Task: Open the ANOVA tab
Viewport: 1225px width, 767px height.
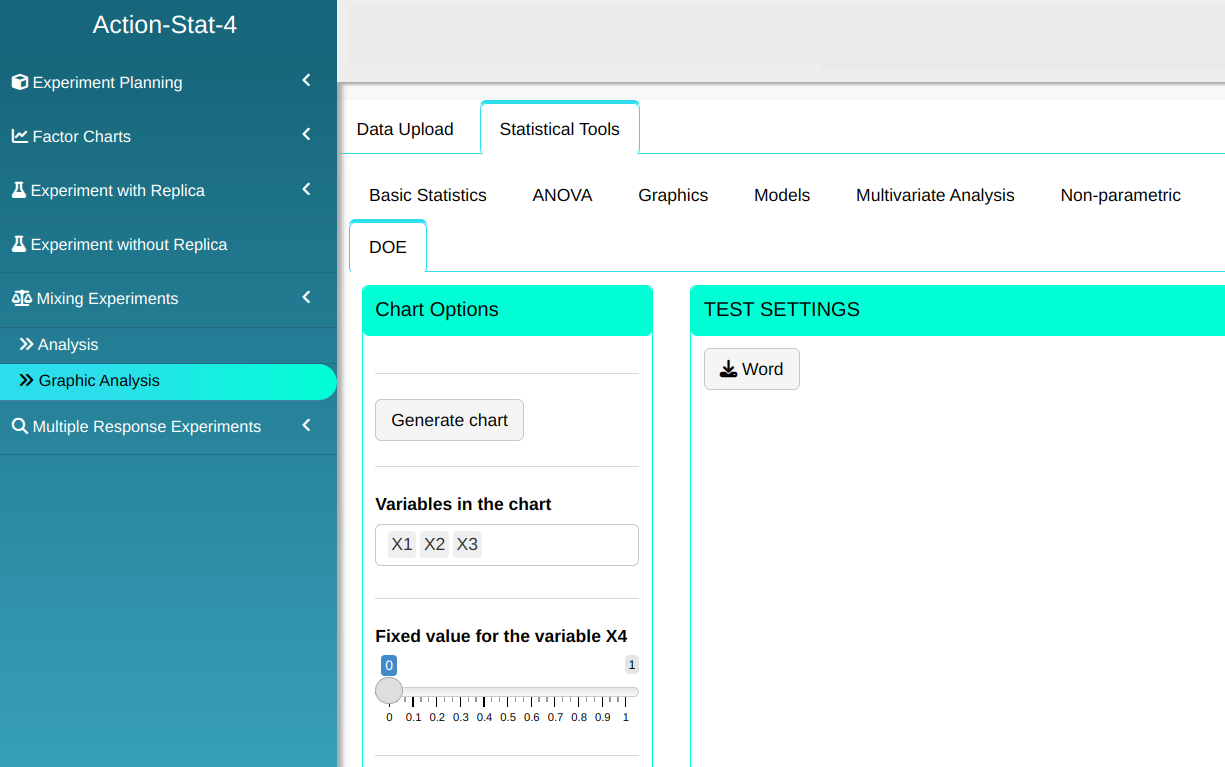Action: tap(562, 195)
